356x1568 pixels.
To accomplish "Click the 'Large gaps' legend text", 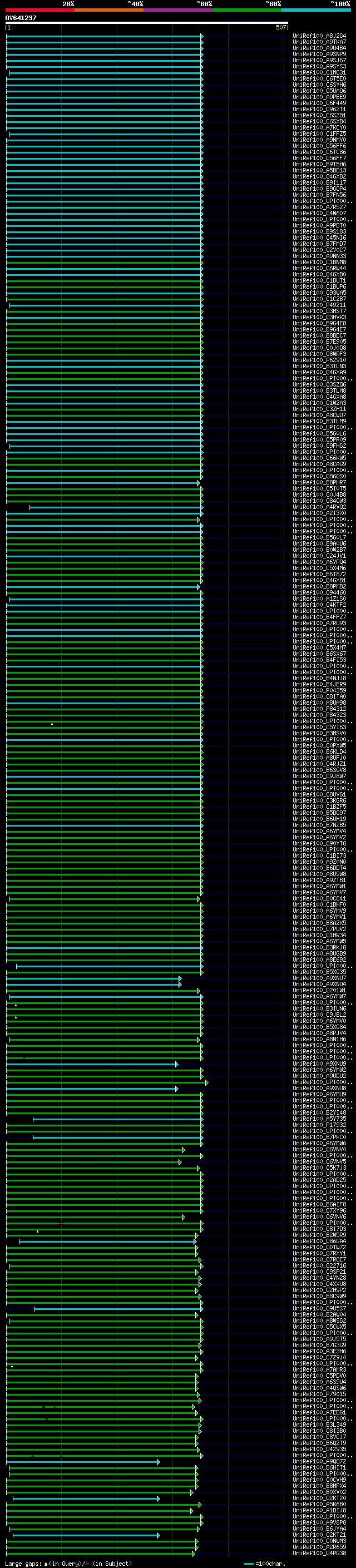I will point(23,1563).
